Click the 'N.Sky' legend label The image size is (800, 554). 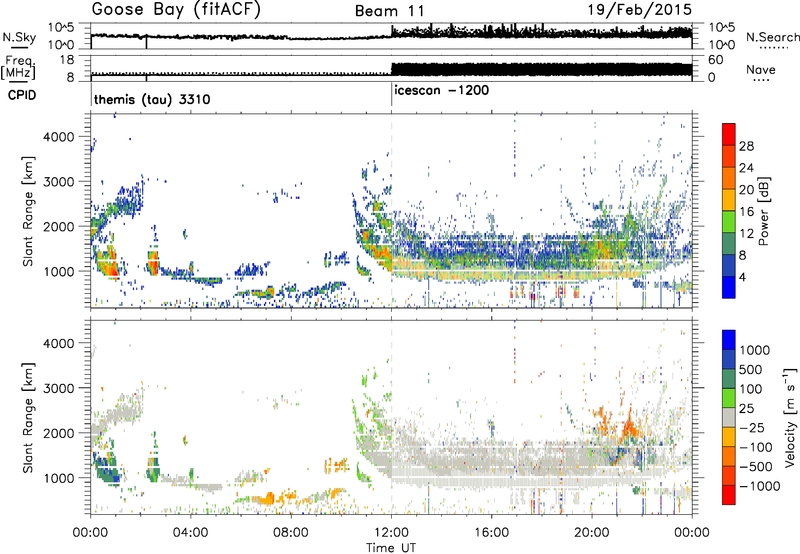click(19, 37)
